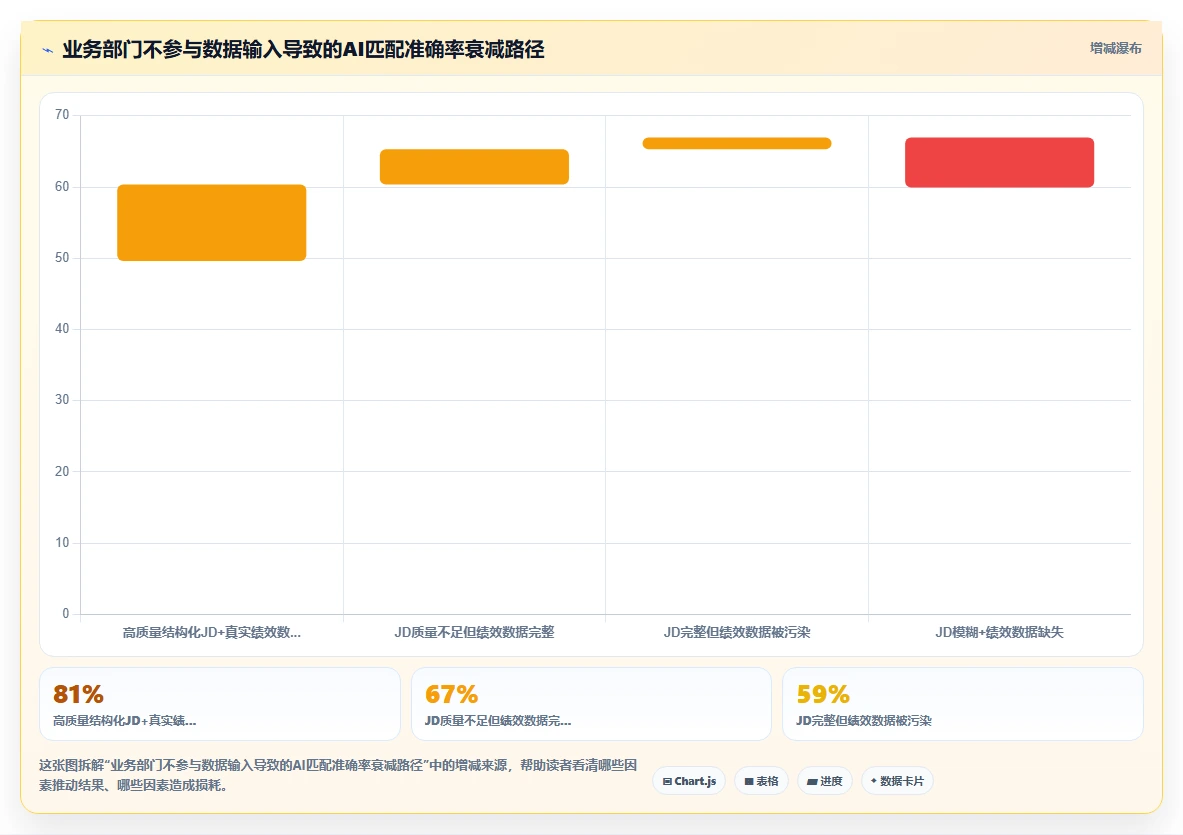1183x835 pixels.
Task: Click the chart title 业务部门不参与数据输入导致的AI匹配准确率衰减路径
Action: pyautogui.click(x=303, y=50)
